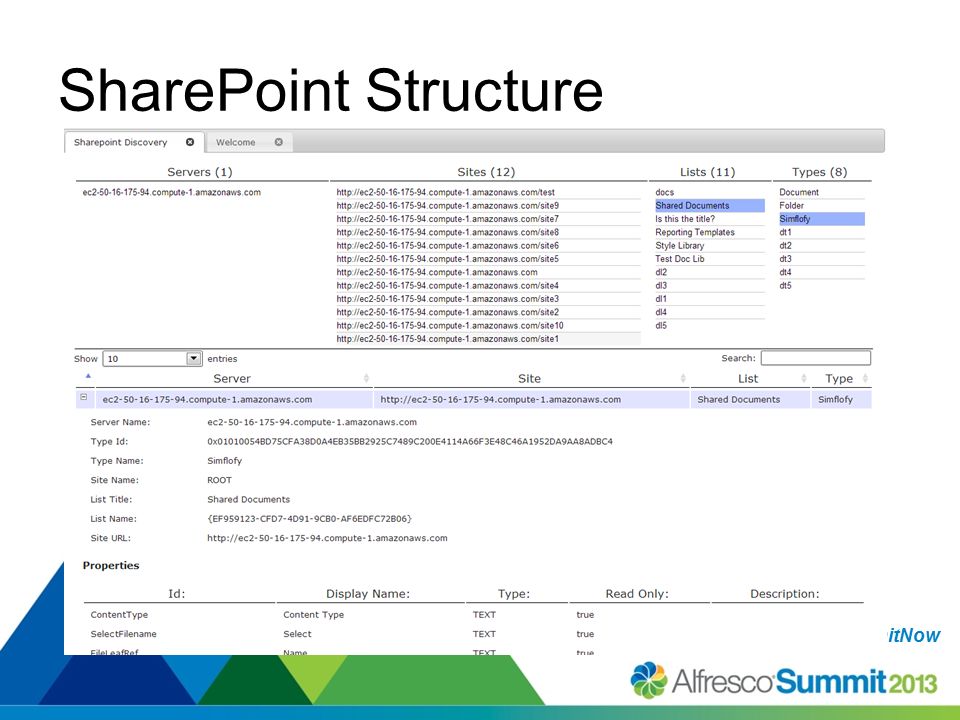The image size is (960, 720).
Task: Click ContentType in the Properties table
Action: tap(119, 615)
